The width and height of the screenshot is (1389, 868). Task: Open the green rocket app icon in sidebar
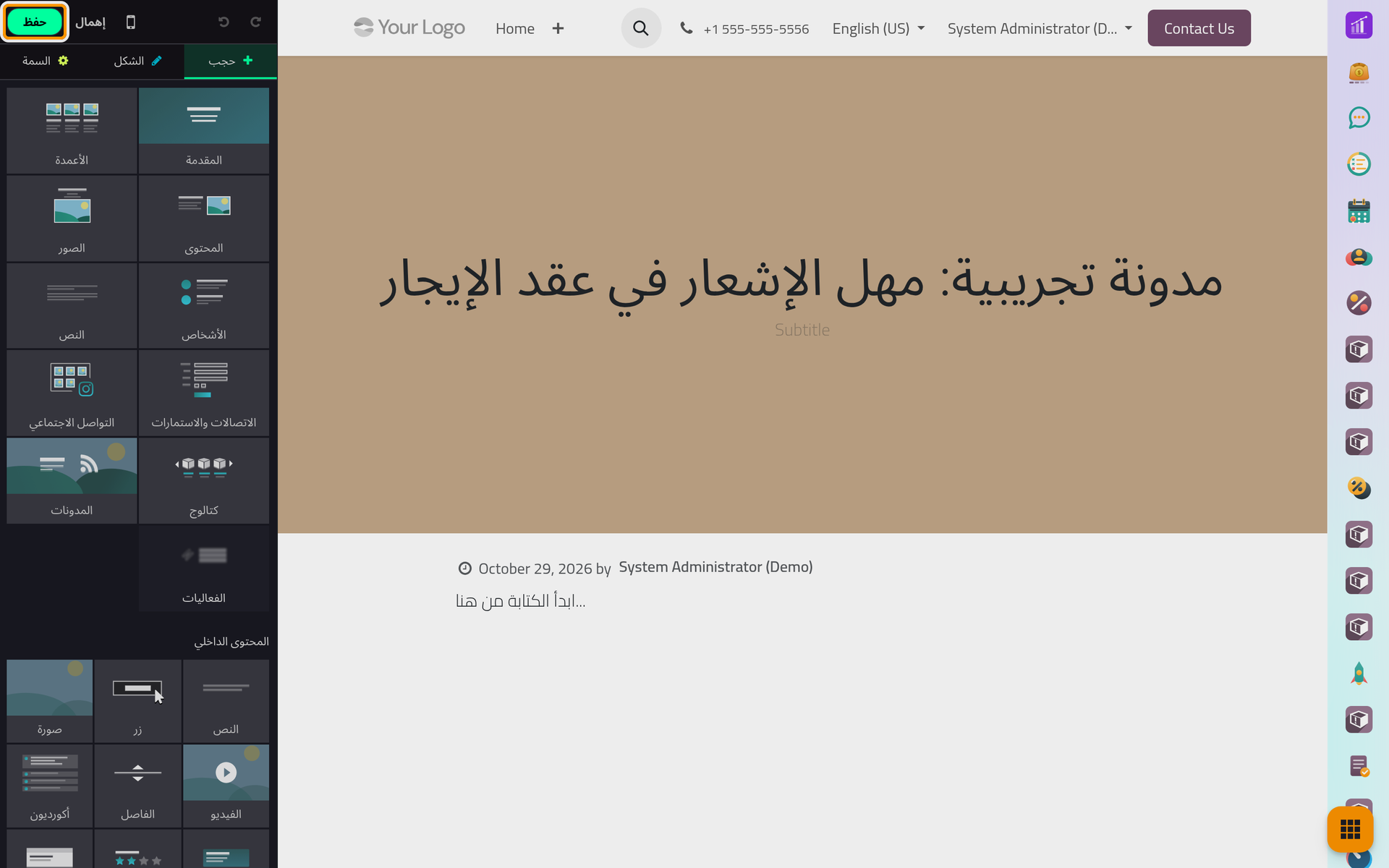point(1359,673)
